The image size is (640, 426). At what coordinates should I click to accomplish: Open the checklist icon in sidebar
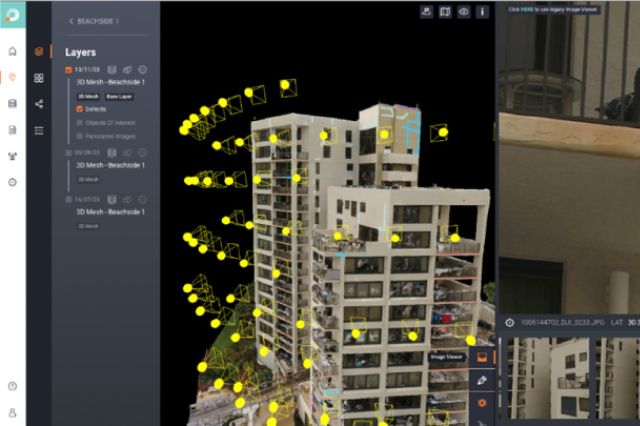coord(38,130)
